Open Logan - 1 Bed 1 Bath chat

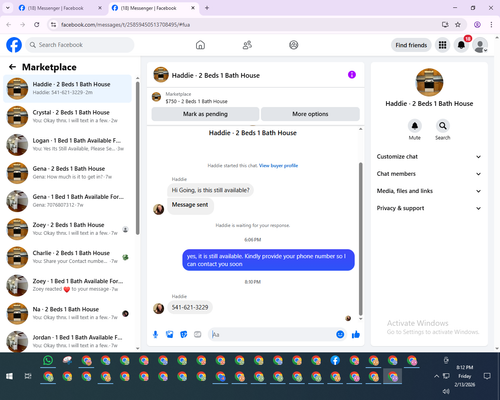pos(67,145)
